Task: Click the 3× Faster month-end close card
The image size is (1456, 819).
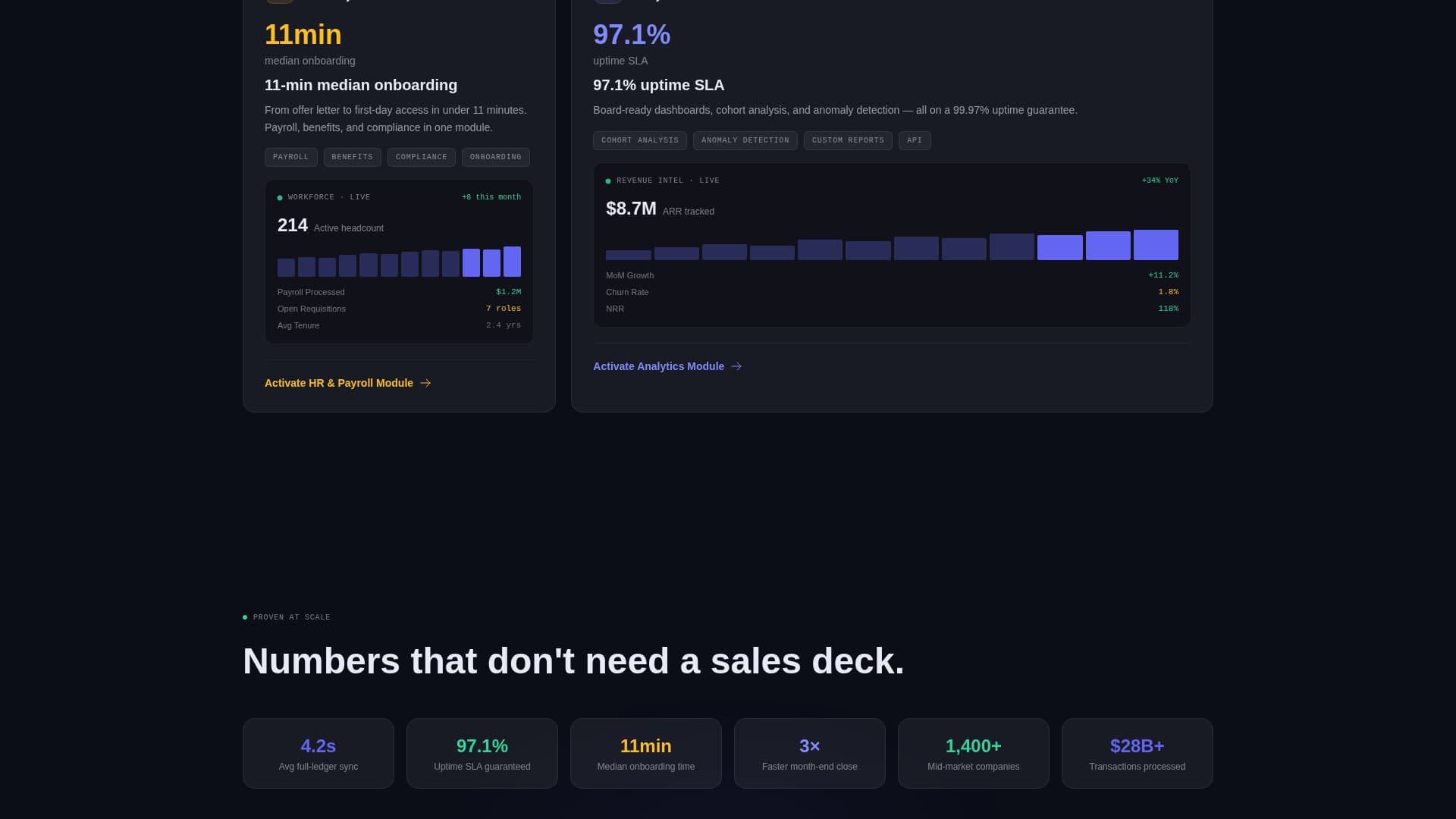Action: point(810,753)
